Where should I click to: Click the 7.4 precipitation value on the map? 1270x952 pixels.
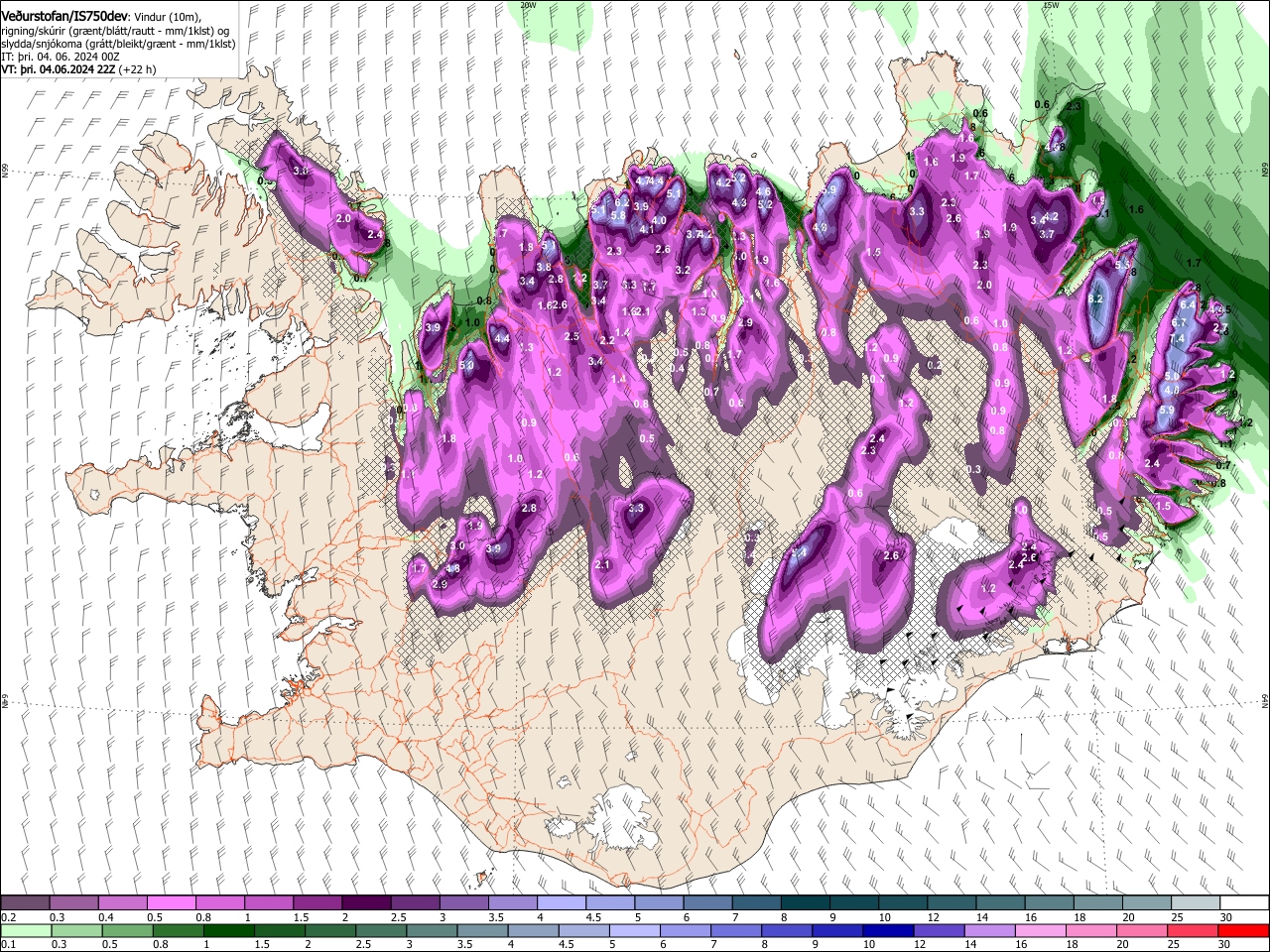[x=1178, y=339]
